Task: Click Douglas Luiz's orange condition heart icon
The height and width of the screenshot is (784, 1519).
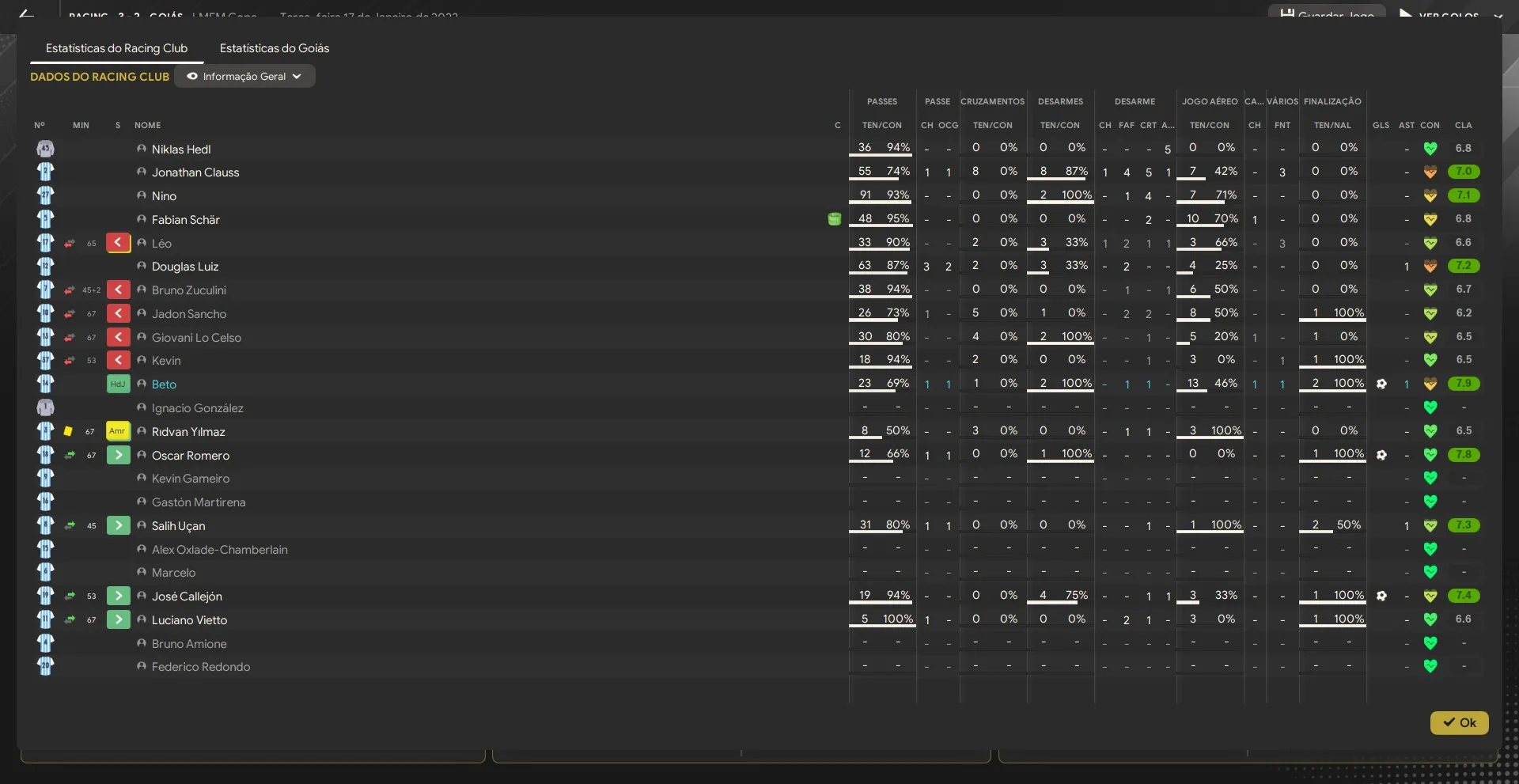Action: 1430,267
